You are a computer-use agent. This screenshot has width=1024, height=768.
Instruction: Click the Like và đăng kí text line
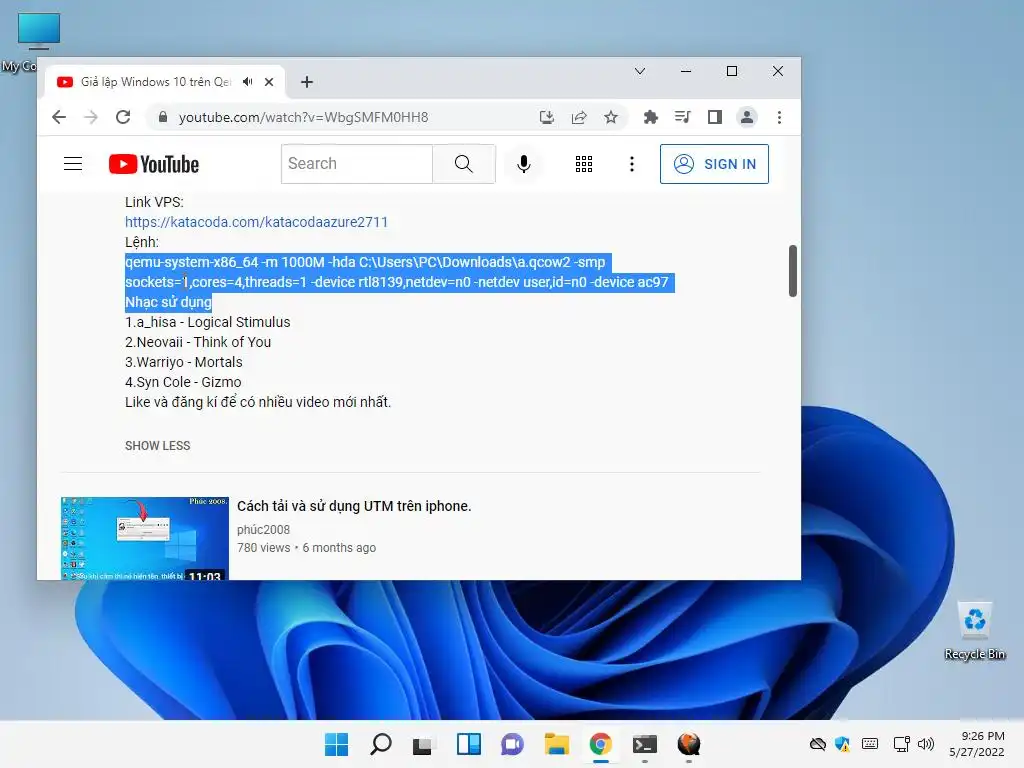(x=258, y=402)
